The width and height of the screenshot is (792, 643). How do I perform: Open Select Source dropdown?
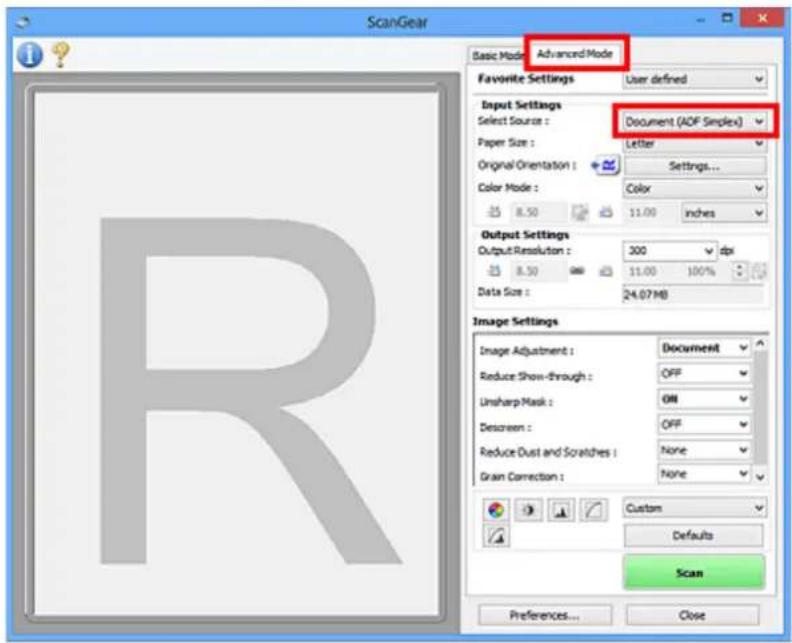[x=695, y=122]
